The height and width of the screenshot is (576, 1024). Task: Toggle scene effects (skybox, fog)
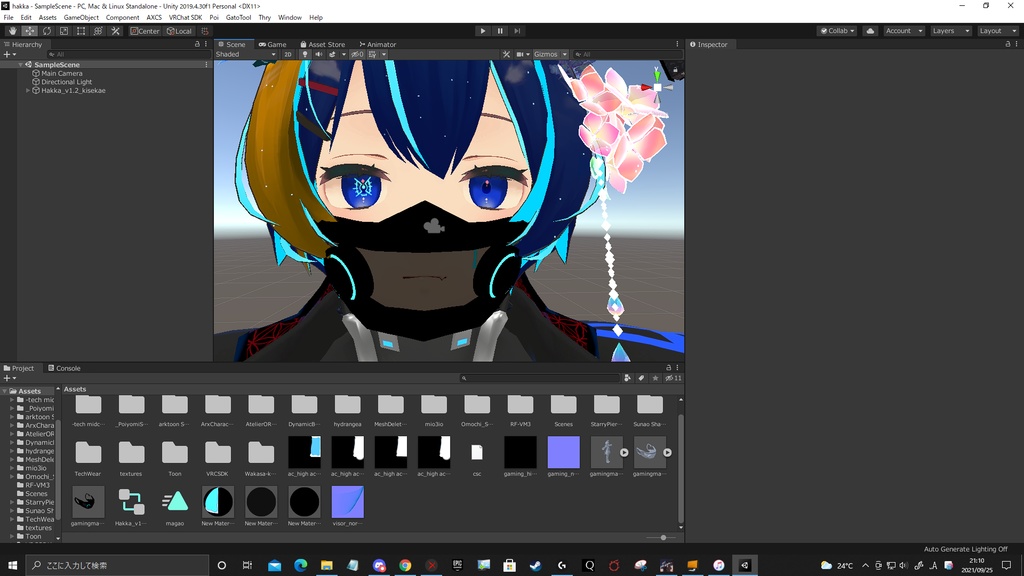tap(332, 54)
